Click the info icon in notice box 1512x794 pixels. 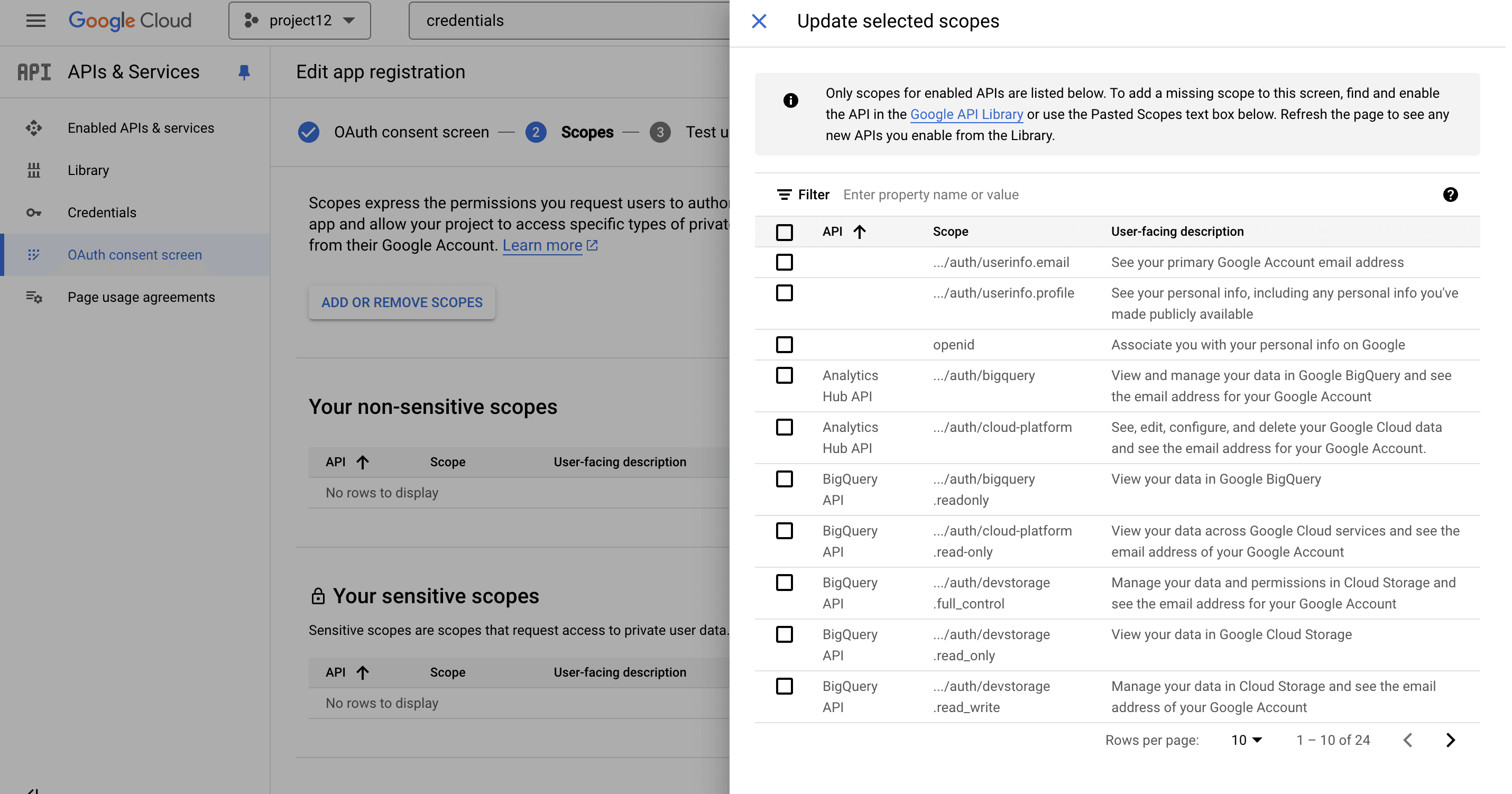tap(791, 100)
